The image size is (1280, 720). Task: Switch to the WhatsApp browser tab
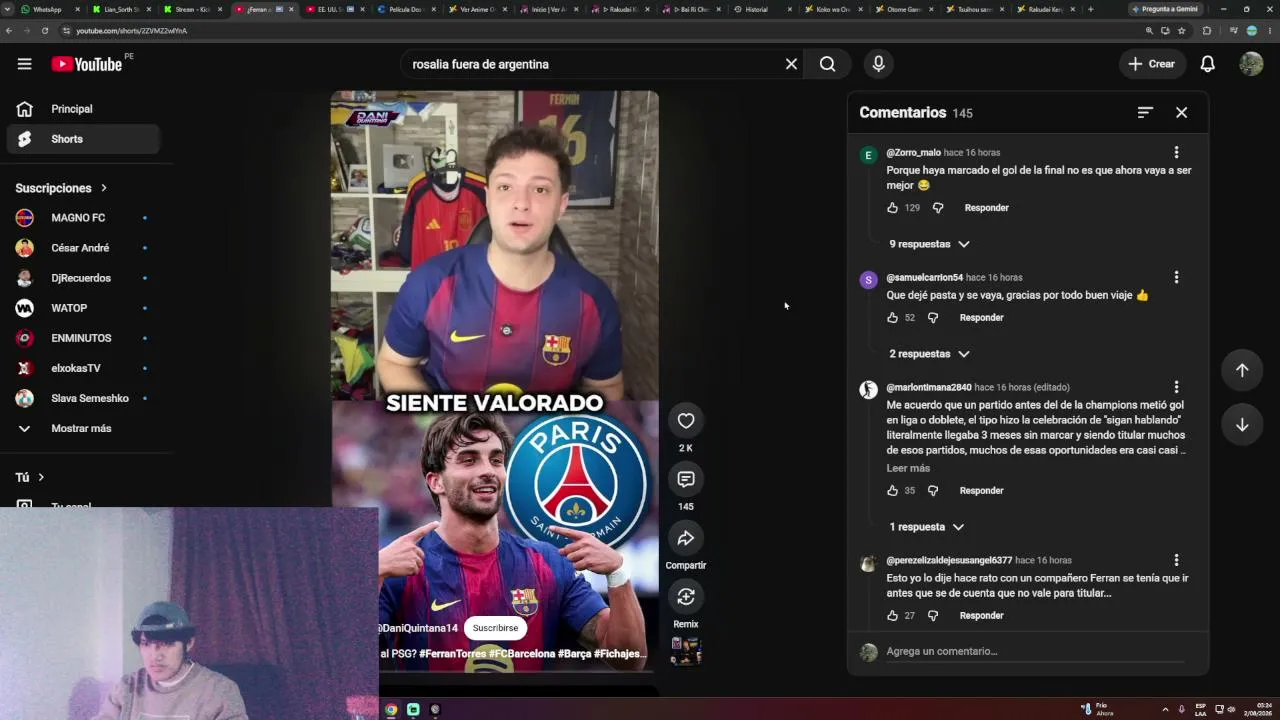click(50, 9)
